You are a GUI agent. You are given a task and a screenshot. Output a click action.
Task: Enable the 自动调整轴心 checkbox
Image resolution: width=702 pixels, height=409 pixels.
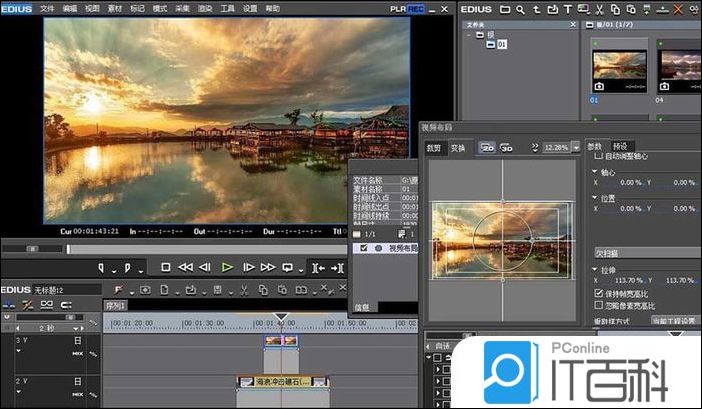[598, 156]
